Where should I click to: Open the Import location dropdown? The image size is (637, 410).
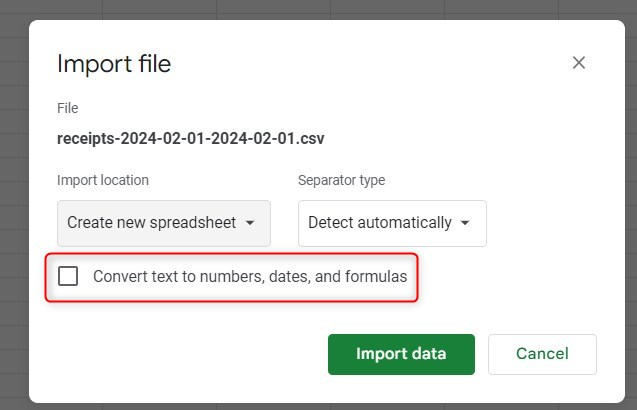[x=163, y=223]
